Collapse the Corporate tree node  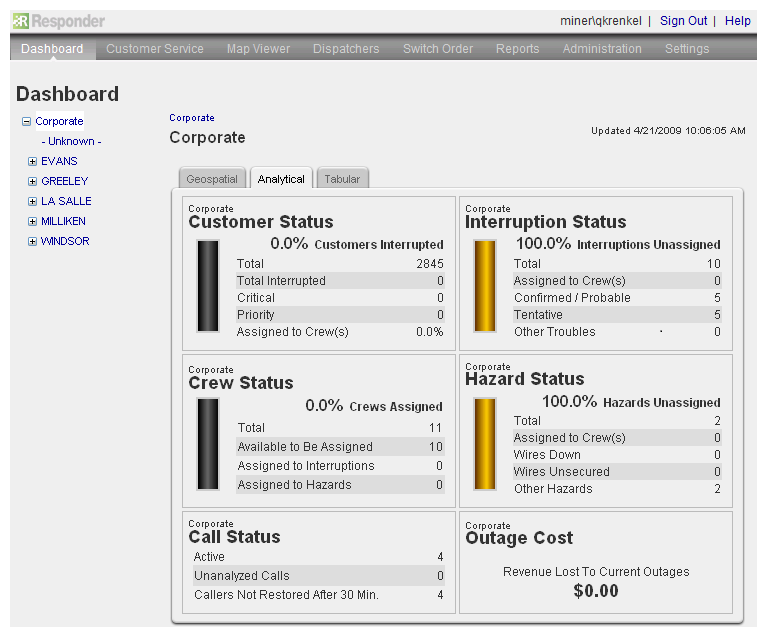coord(26,121)
